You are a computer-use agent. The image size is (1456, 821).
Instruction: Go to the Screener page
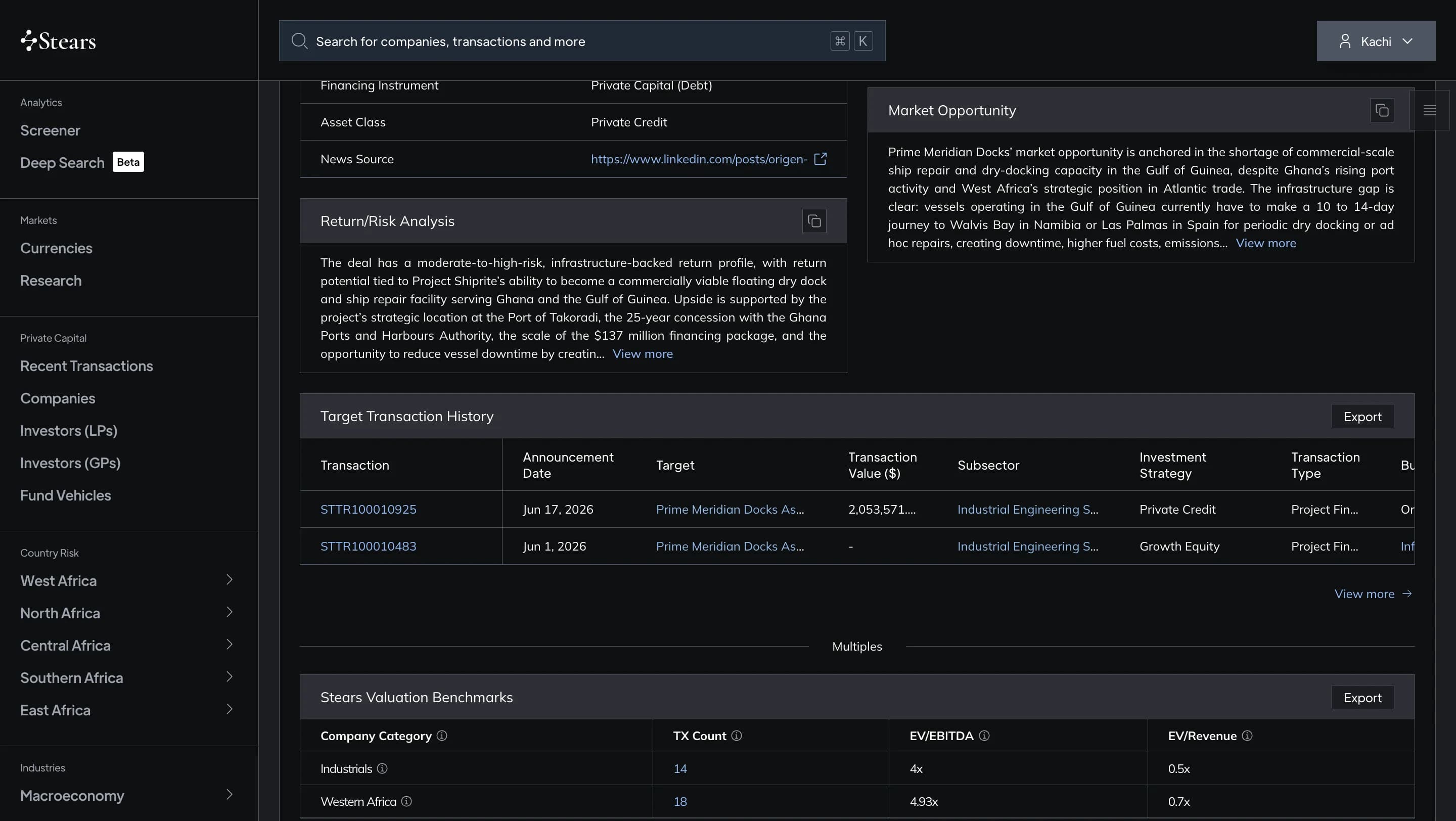(x=51, y=130)
